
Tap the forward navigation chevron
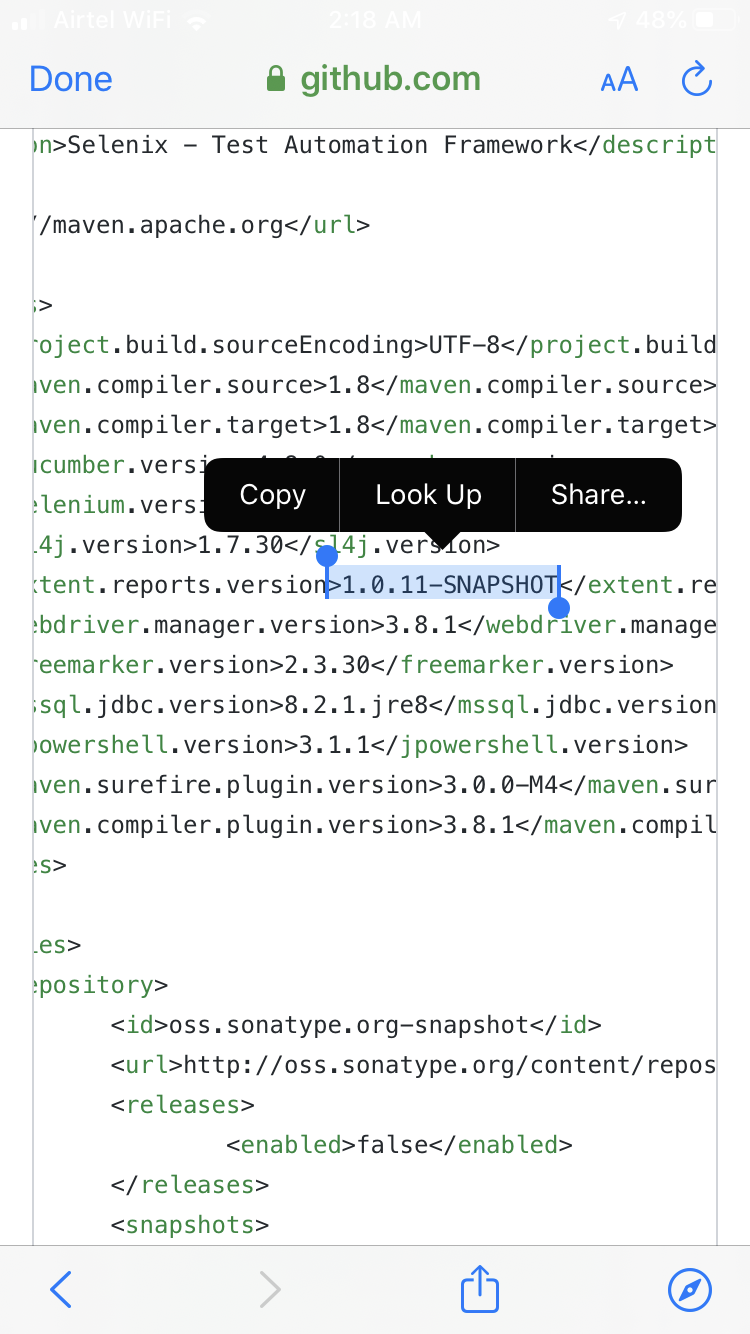(x=270, y=1289)
